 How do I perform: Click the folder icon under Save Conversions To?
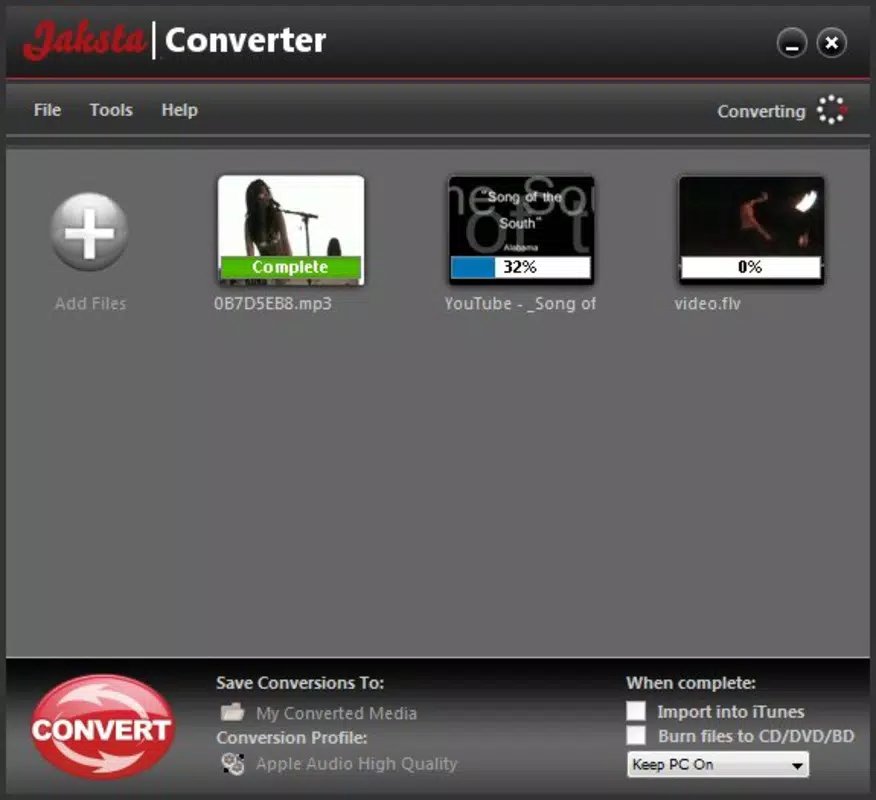232,712
